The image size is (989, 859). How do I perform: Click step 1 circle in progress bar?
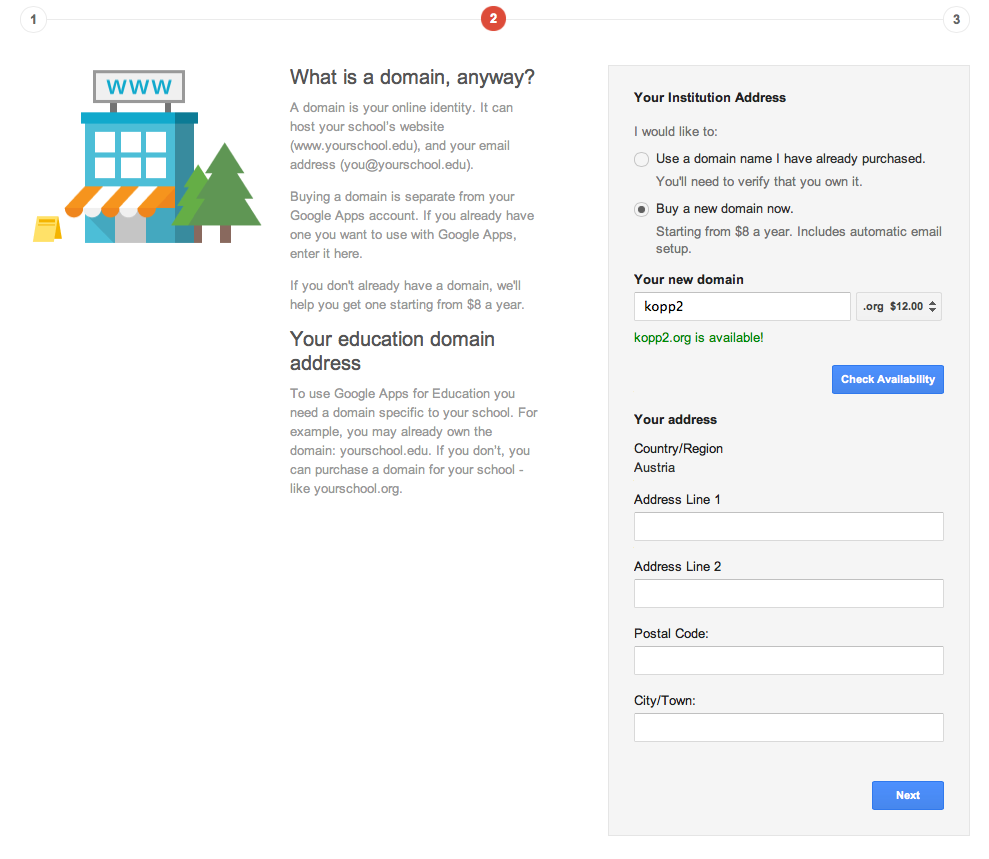tap(33, 19)
